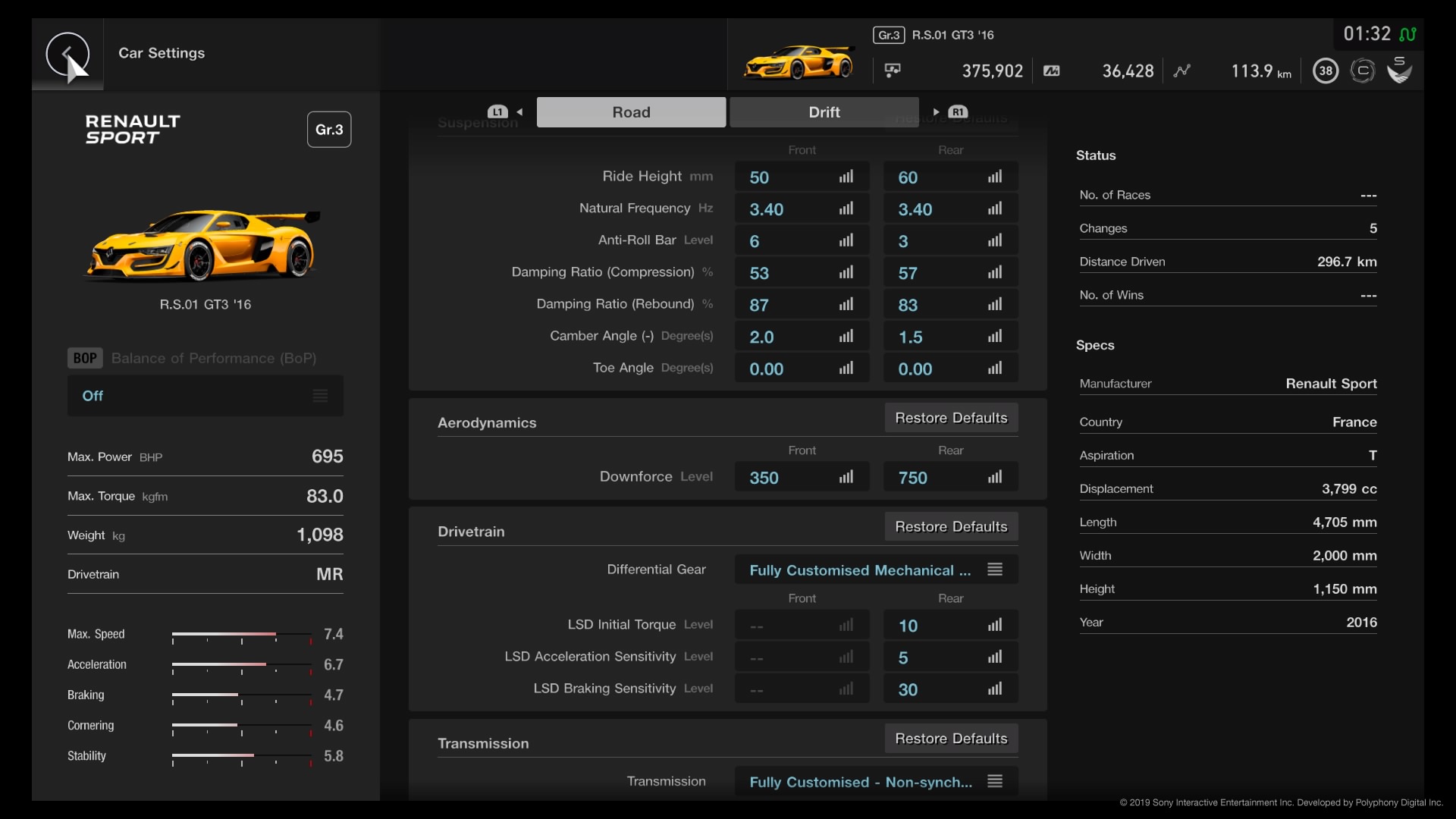Adjust rear LSD Braking Sensitivity value 30
The image size is (1456, 819).
pos(950,689)
